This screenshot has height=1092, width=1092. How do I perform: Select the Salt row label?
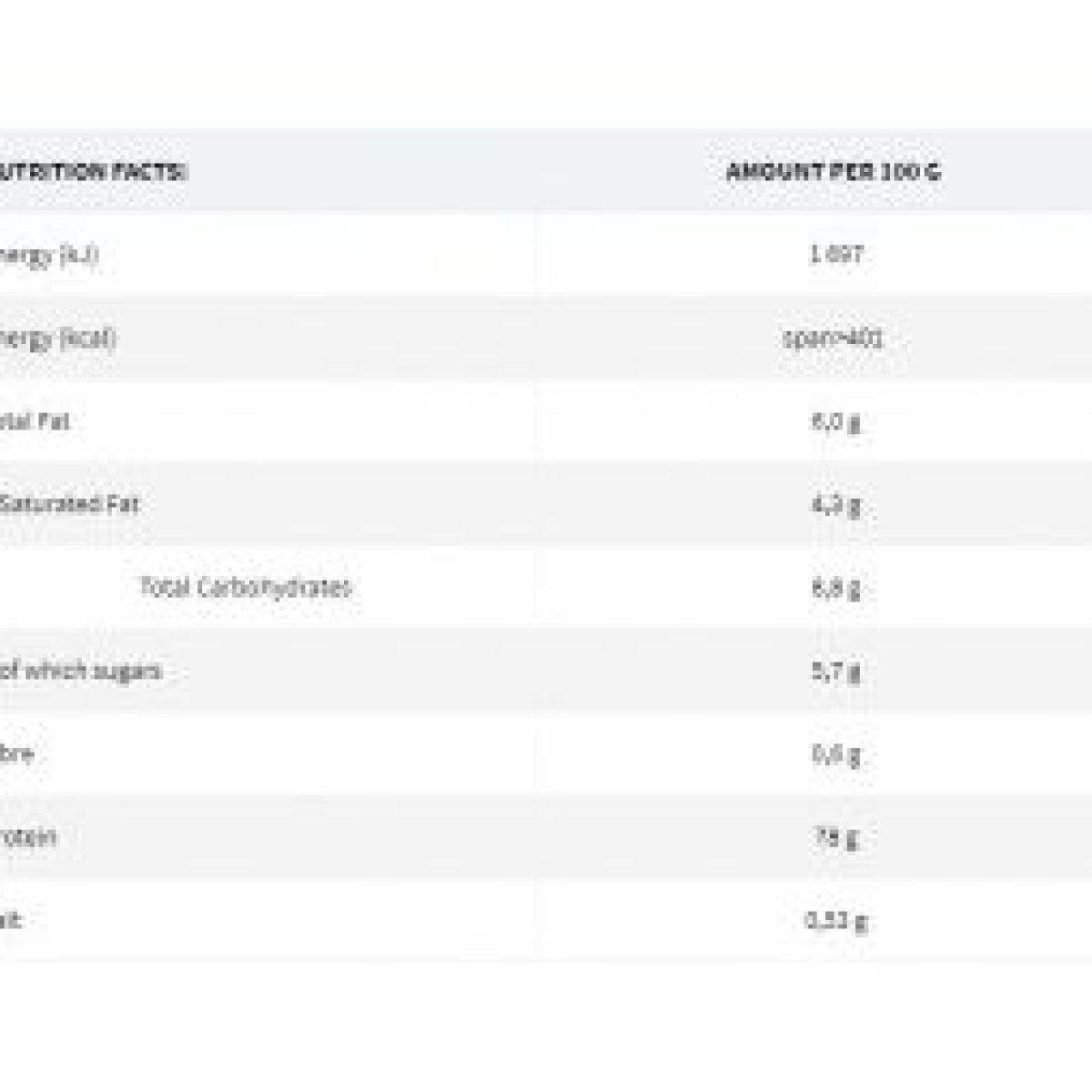(x=11, y=920)
